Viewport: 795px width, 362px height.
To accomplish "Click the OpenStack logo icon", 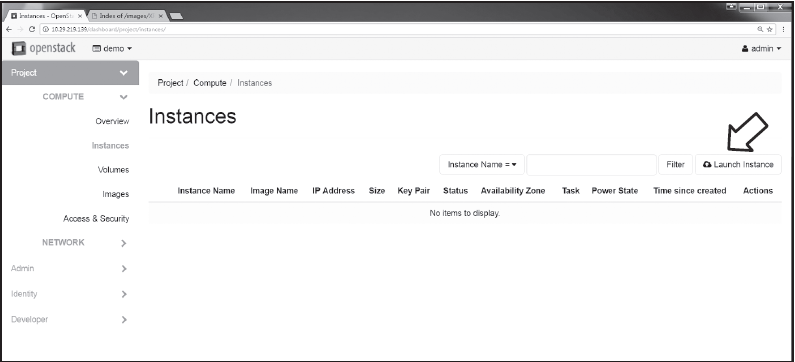I will pyautogui.click(x=19, y=49).
